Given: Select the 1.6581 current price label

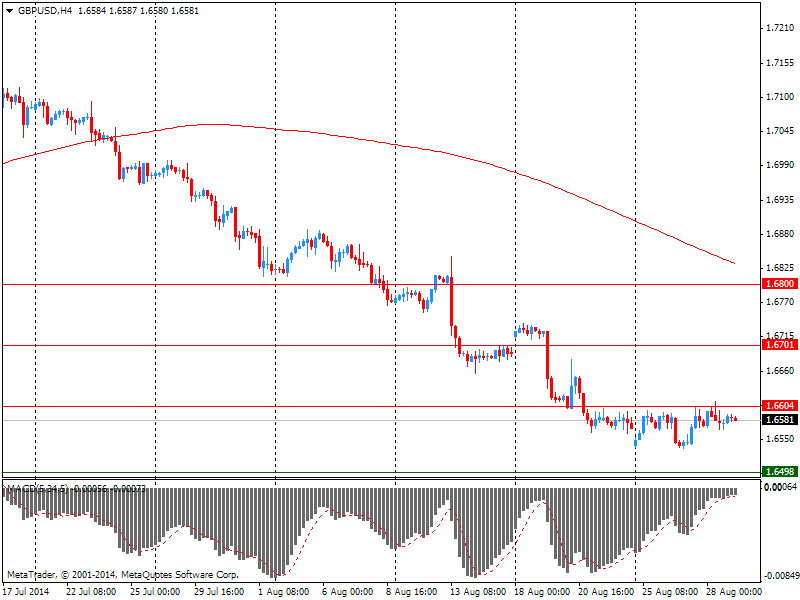Looking at the screenshot, I should (779, 420).
